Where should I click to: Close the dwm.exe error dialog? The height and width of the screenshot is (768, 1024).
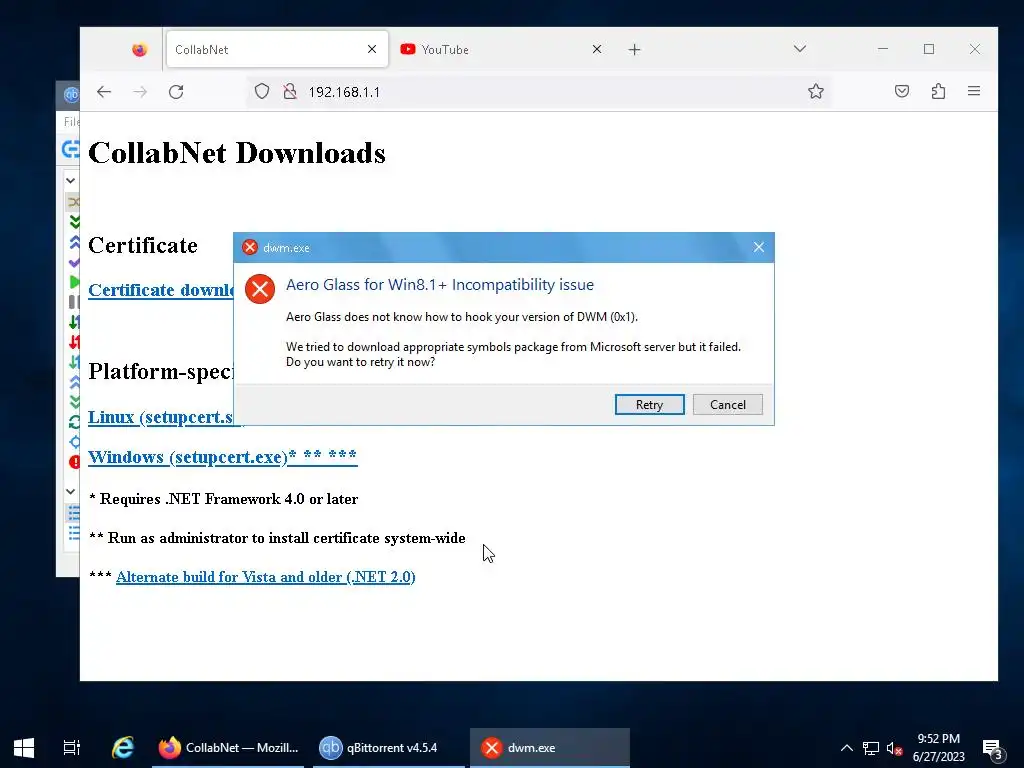pos(758,248)
